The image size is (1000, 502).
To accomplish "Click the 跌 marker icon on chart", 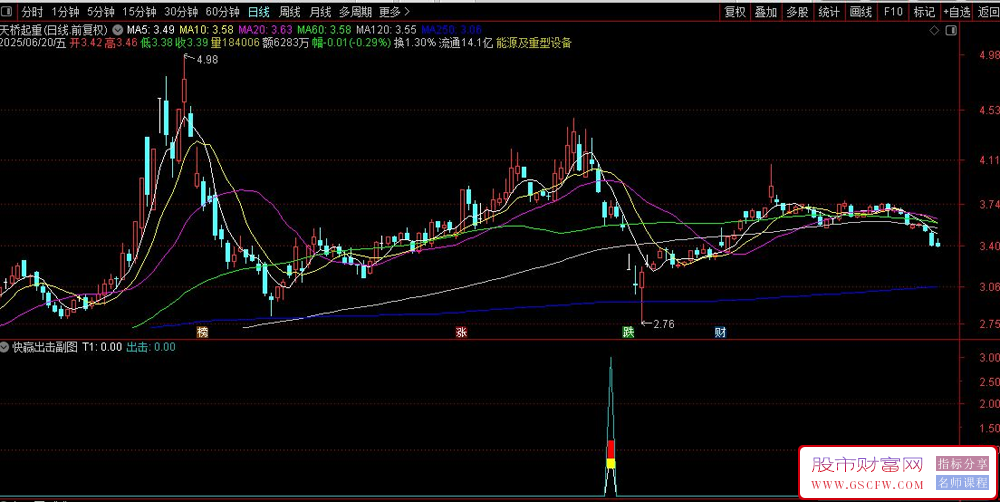I will [x=629, y=332].
